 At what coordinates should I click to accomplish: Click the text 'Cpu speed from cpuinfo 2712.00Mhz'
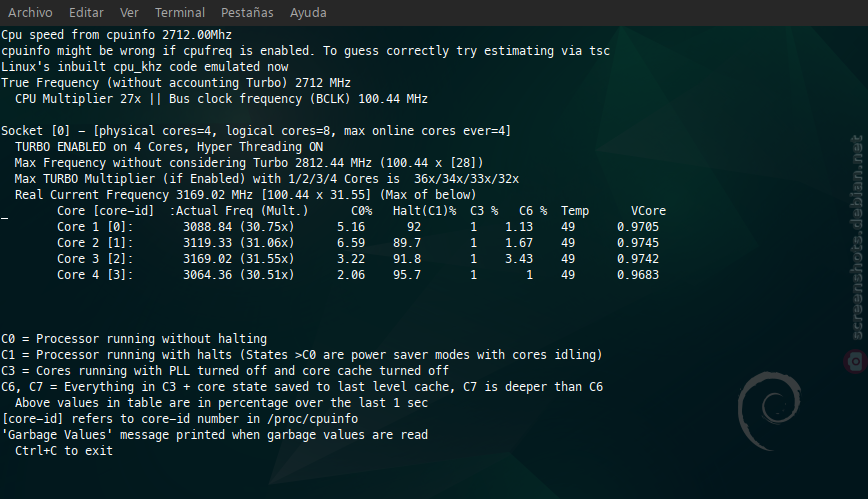click(116, 35)
